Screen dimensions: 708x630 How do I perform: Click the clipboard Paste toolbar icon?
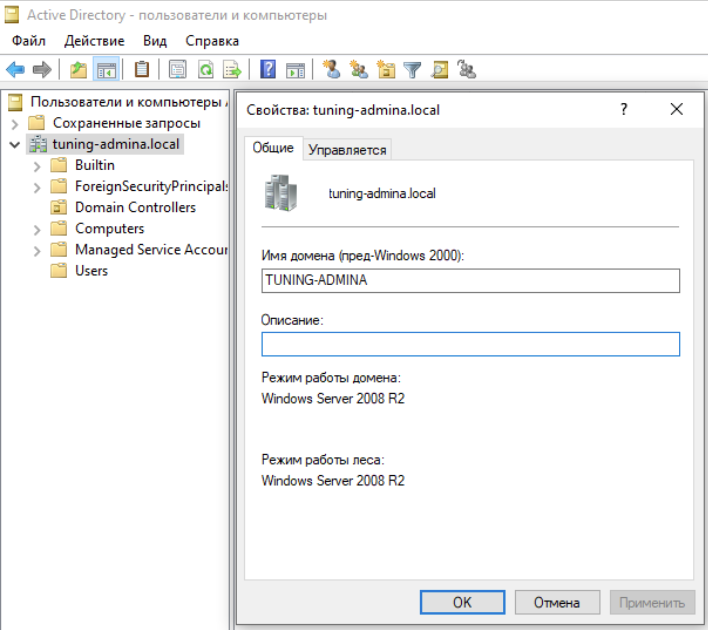(142, 70)
